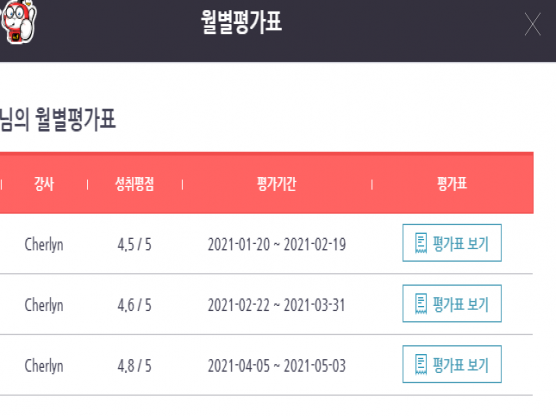Viewport: 556px width, 416px height.
Task: Click the 2021-02-22 ~ 2021-03-31 evaluation period
Action: pyautogui.click(x=277, y=305)
